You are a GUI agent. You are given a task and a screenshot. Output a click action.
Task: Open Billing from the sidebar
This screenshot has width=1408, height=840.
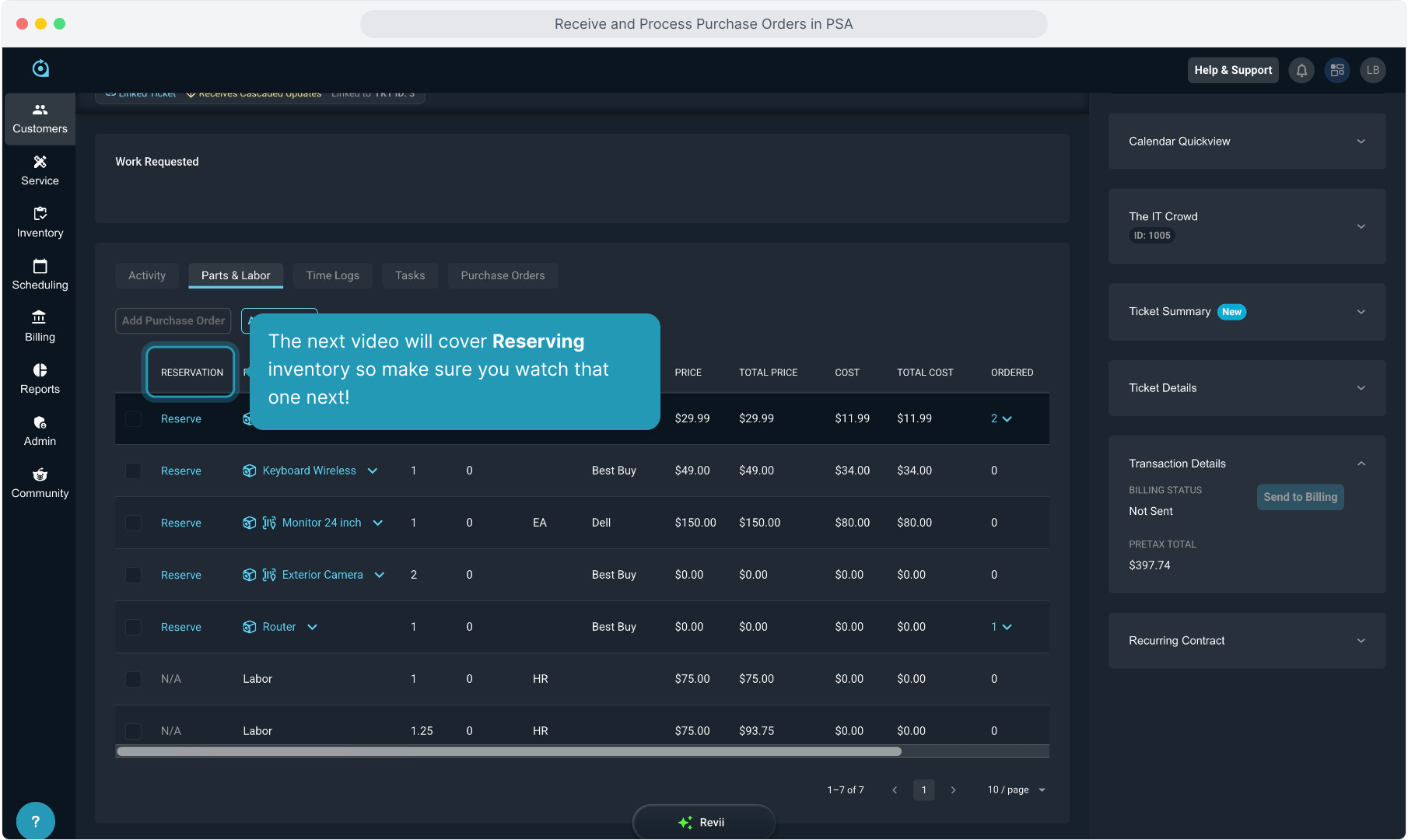pyautogui.click(x=40, y=327)
